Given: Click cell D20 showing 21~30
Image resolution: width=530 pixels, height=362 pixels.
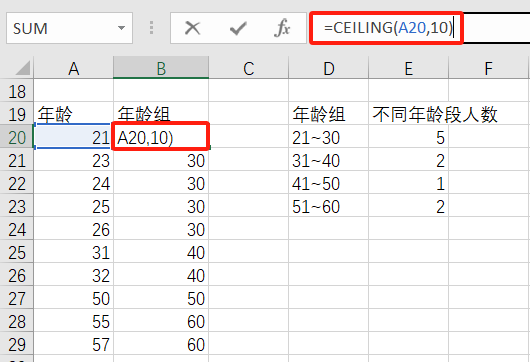Looking at the screenshot, I should point(329,136).
